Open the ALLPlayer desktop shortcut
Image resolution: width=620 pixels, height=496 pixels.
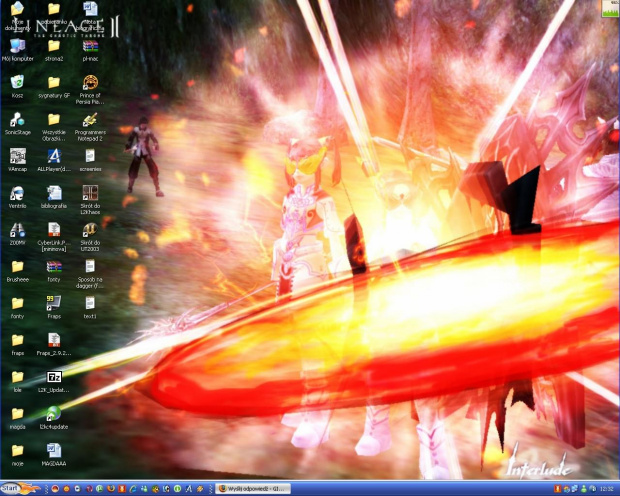[54, 157]
